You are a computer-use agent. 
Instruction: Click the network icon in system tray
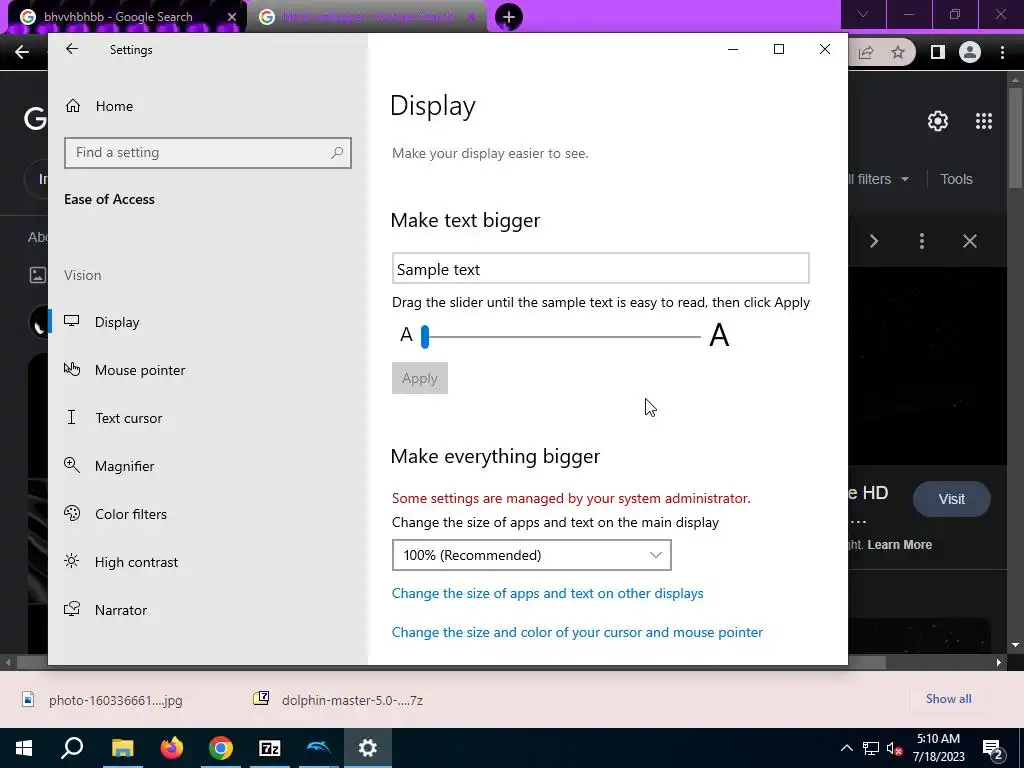point(871,748)
